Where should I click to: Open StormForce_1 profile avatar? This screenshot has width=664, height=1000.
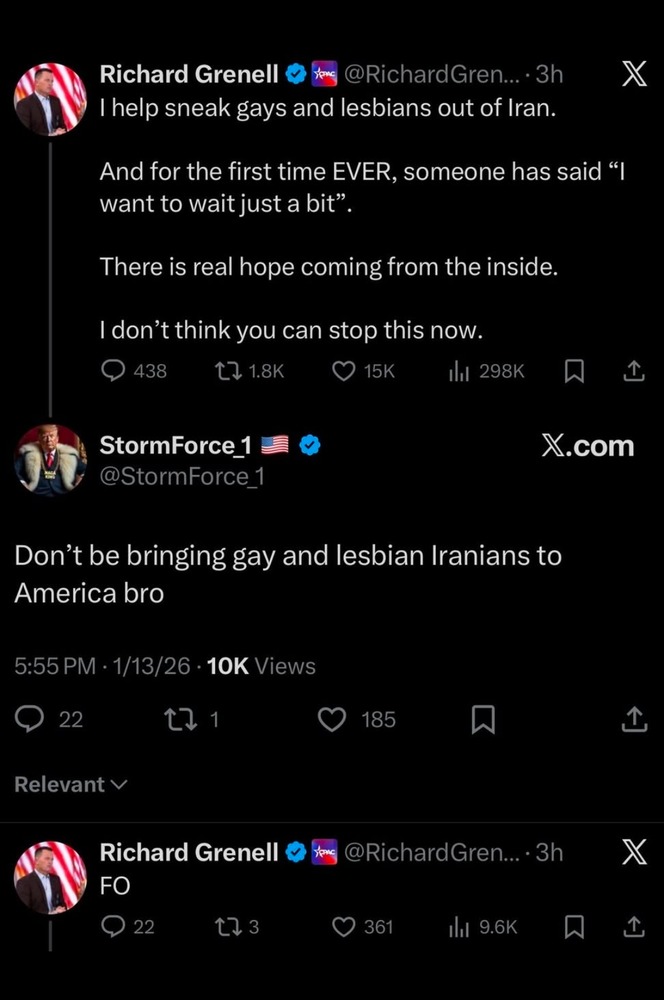point(50,460)
